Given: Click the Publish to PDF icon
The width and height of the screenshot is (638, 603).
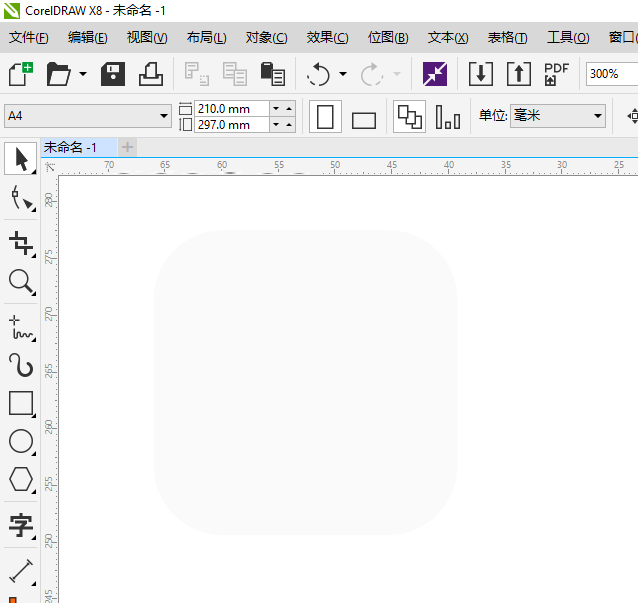Looking at the screenshot, I should pyautogui.click(x=556, y=74).
